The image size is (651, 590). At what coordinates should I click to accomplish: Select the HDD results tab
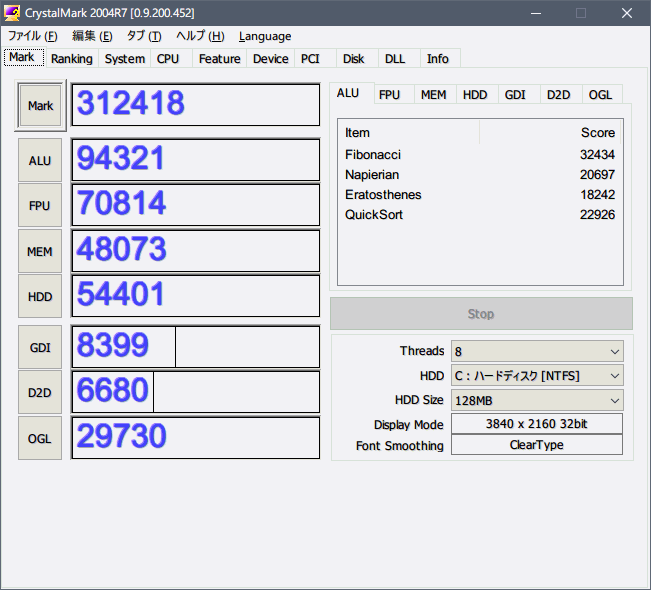pos(475,95)
